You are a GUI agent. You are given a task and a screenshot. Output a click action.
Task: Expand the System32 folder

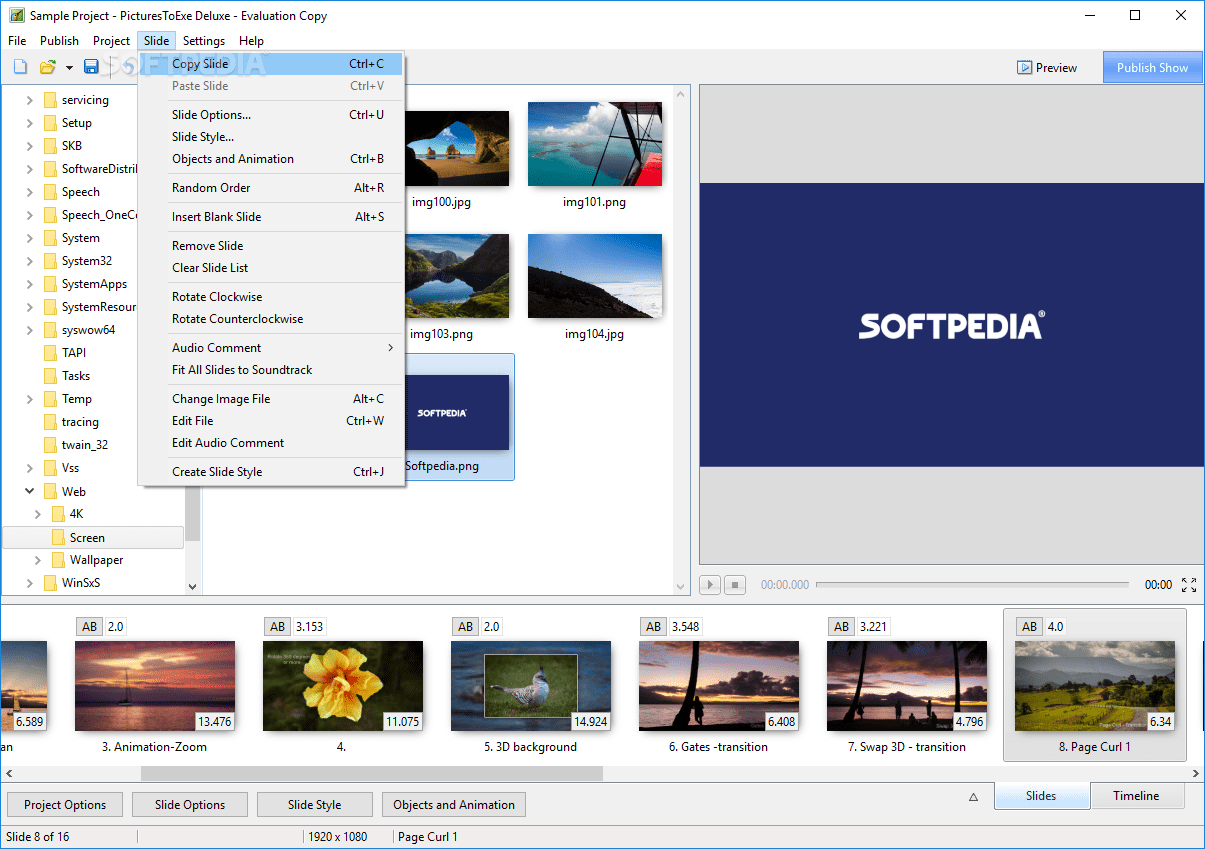(29, 261)
